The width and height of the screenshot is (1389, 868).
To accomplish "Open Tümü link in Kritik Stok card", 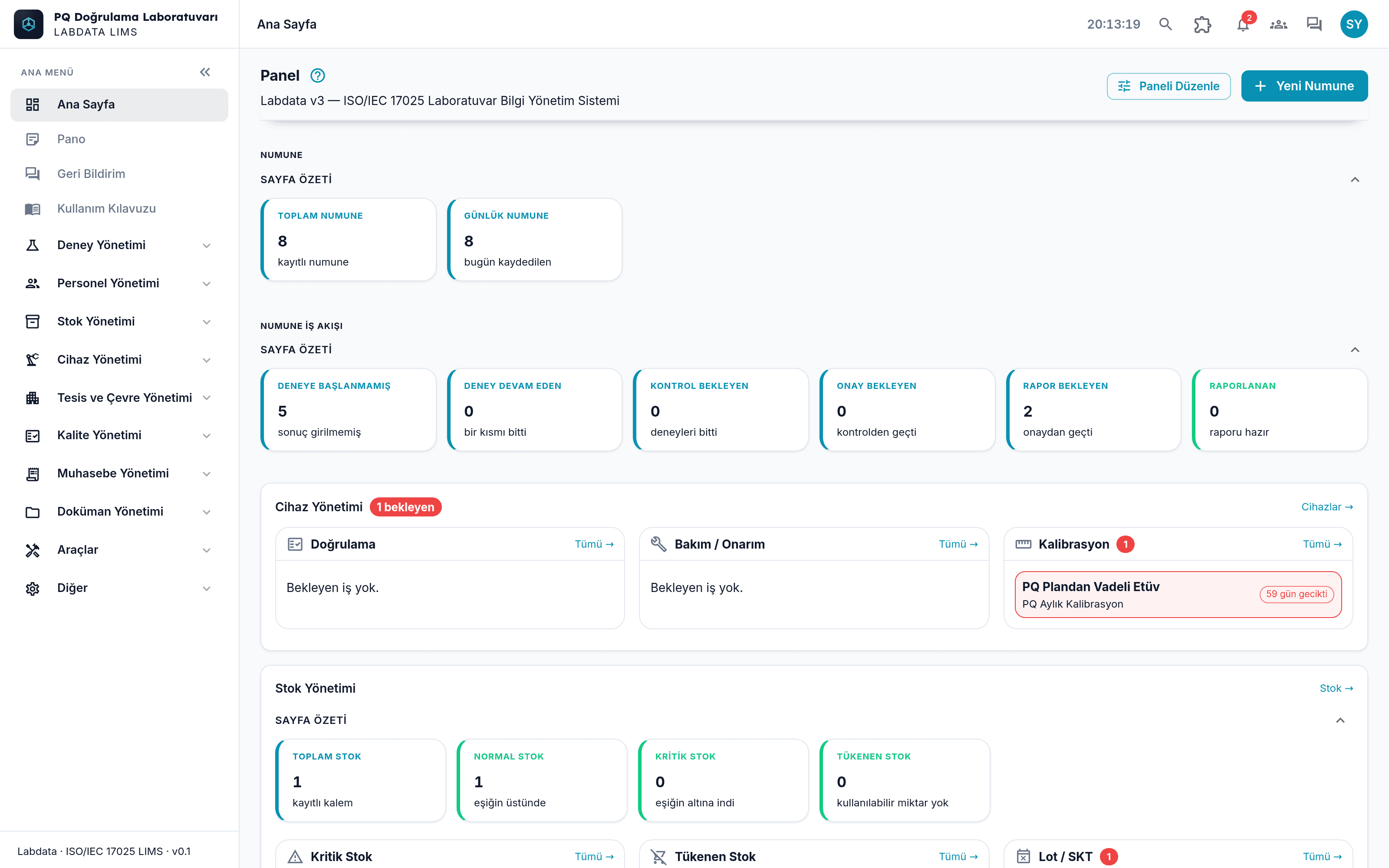I will tap(594, 857).
